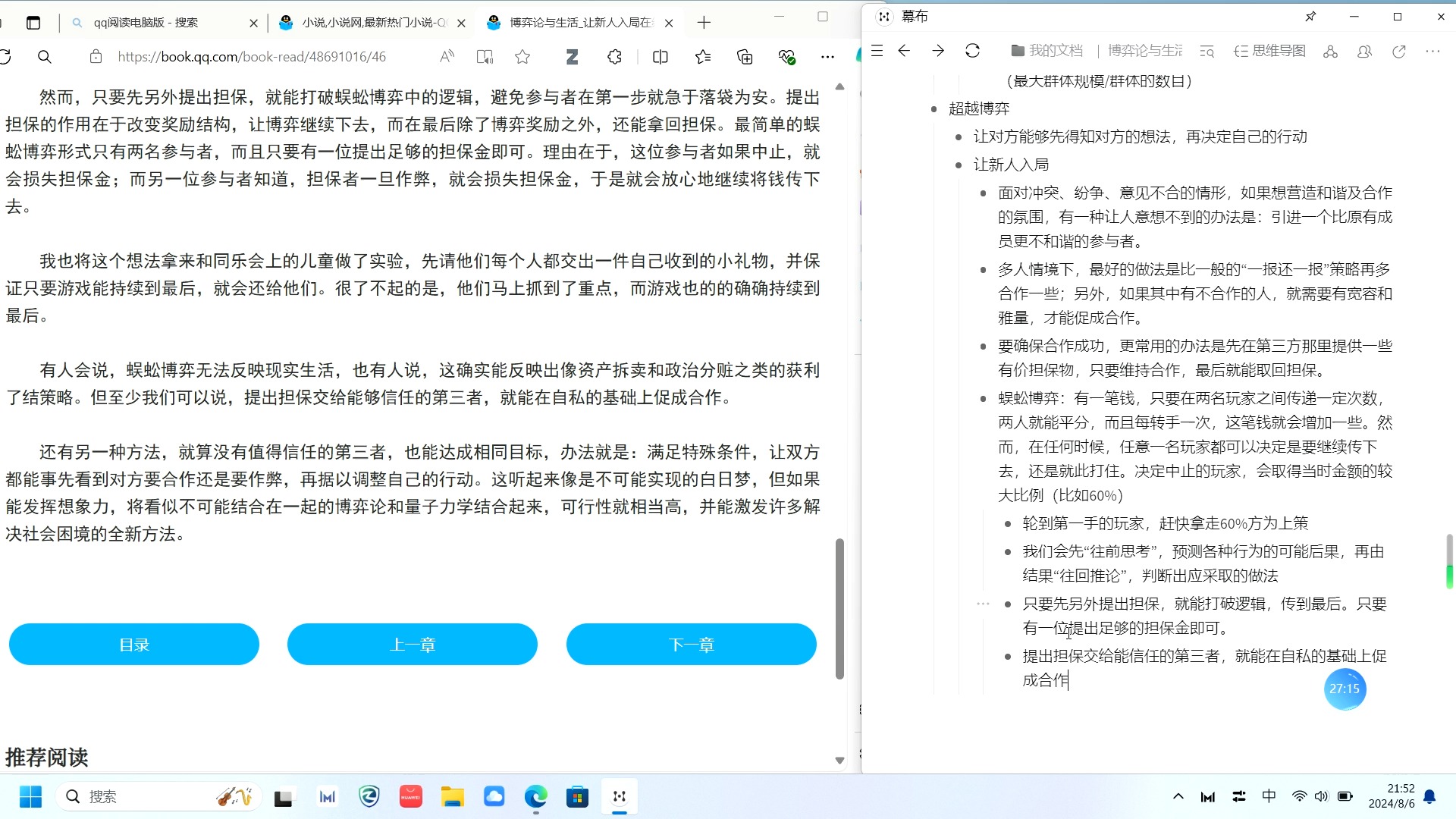Viewport: 1456px width, 819px height.
Task: Close the 博弈论与生活 browser tab
Action: tap(669, 24)
